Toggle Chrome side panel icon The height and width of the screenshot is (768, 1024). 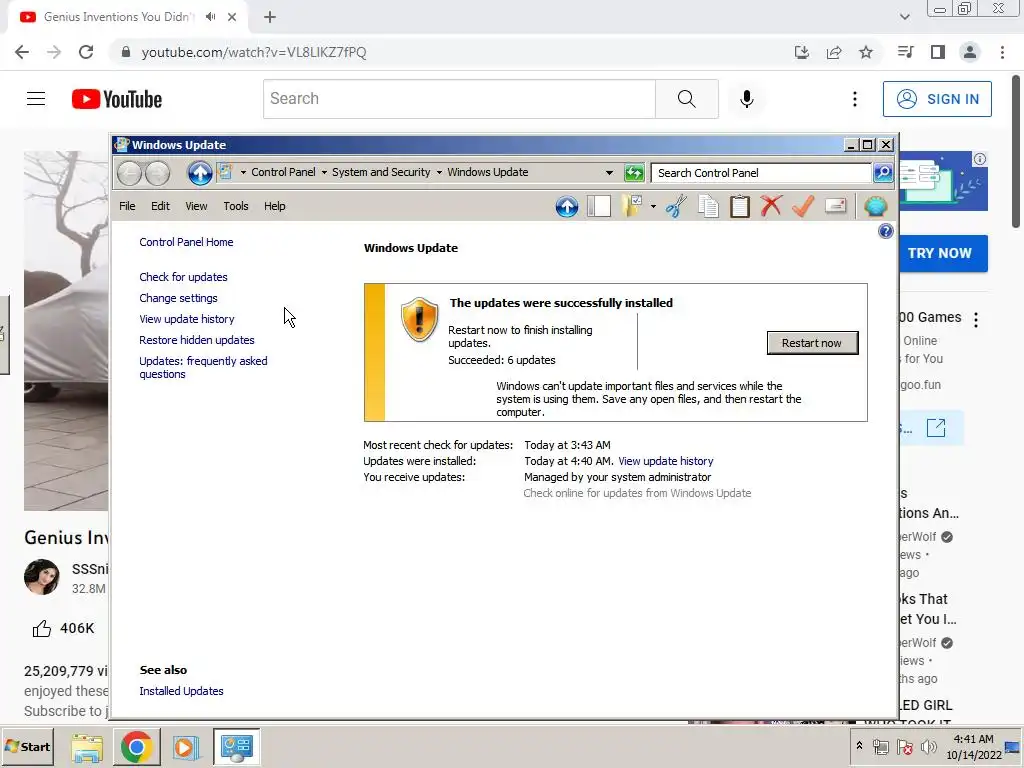point(938,52)
